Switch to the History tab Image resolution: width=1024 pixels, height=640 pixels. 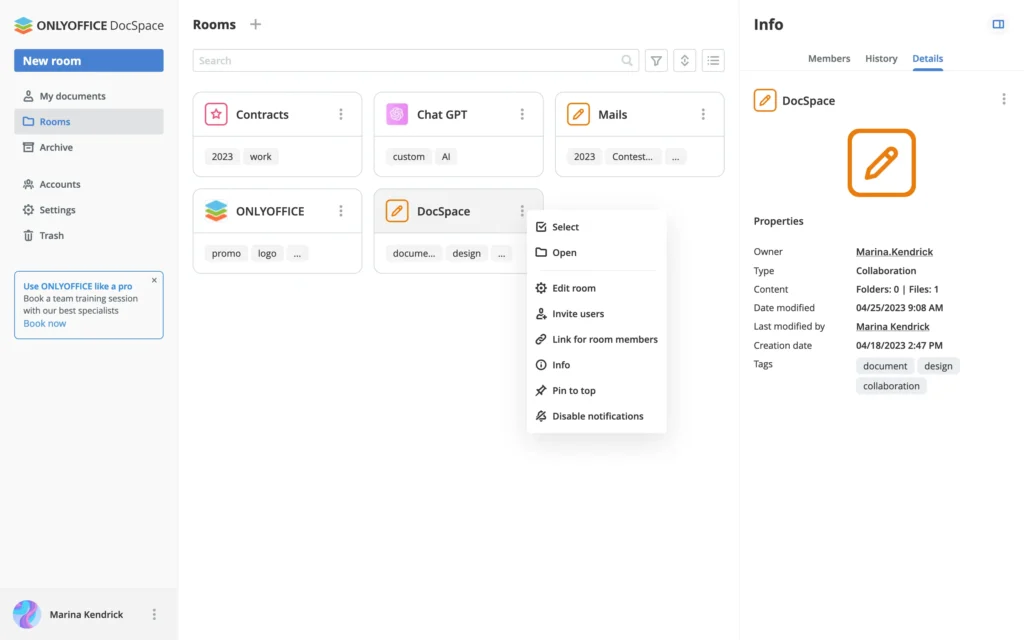coord(881,58)
